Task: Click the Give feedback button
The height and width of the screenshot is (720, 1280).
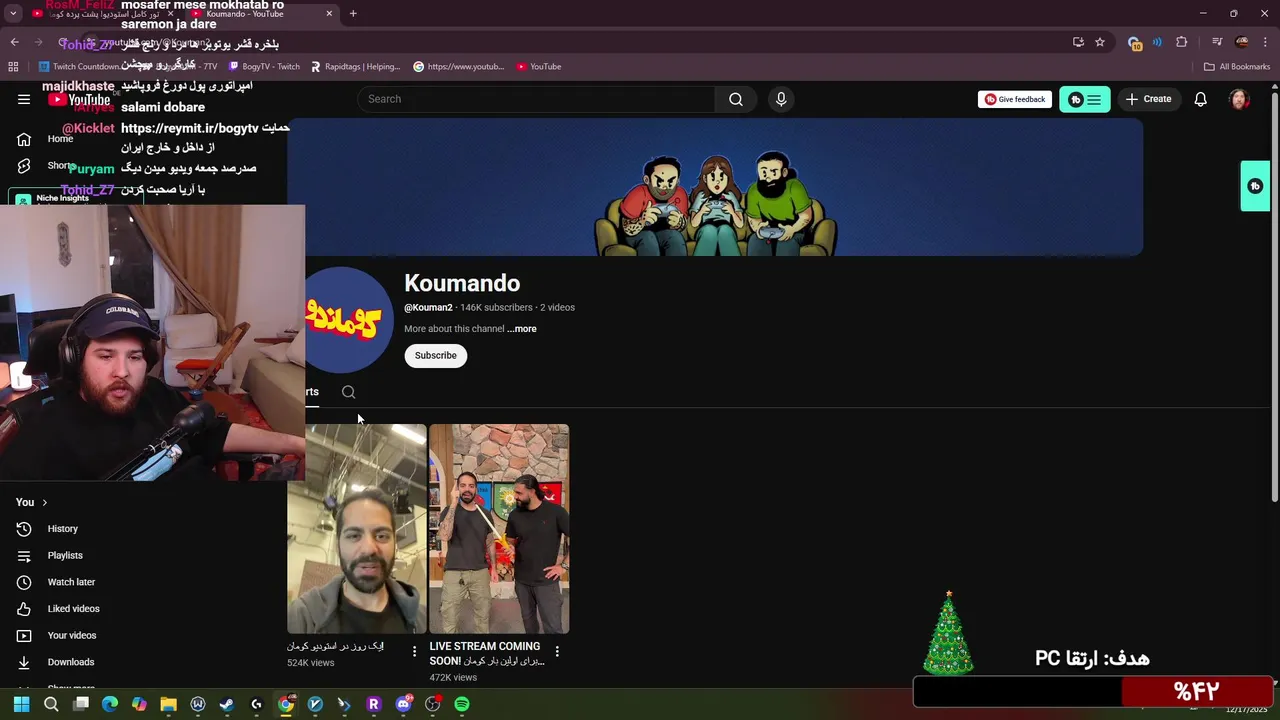Action: (1015, 99)
